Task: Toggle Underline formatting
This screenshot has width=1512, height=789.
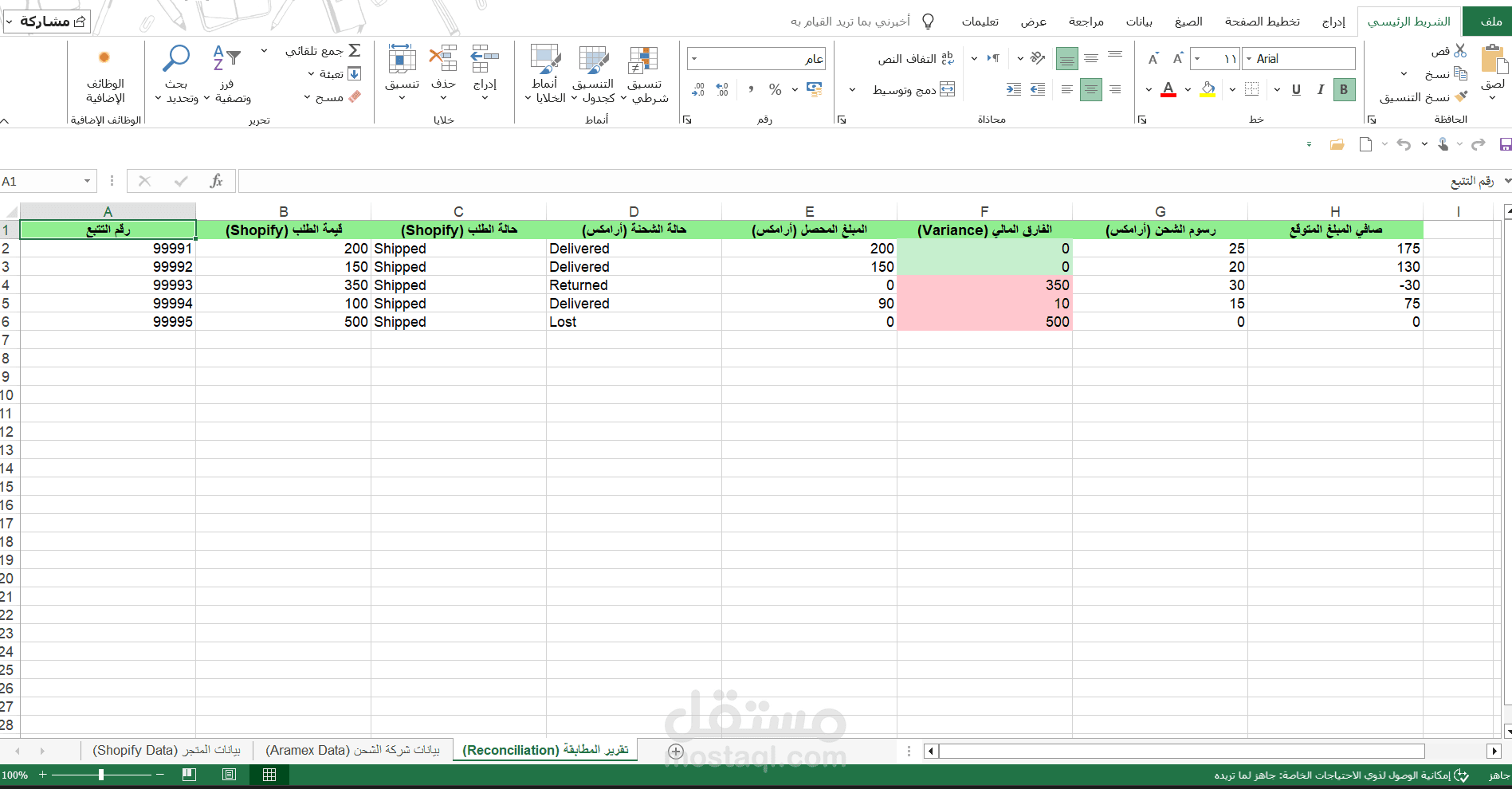Action: 1296,89
